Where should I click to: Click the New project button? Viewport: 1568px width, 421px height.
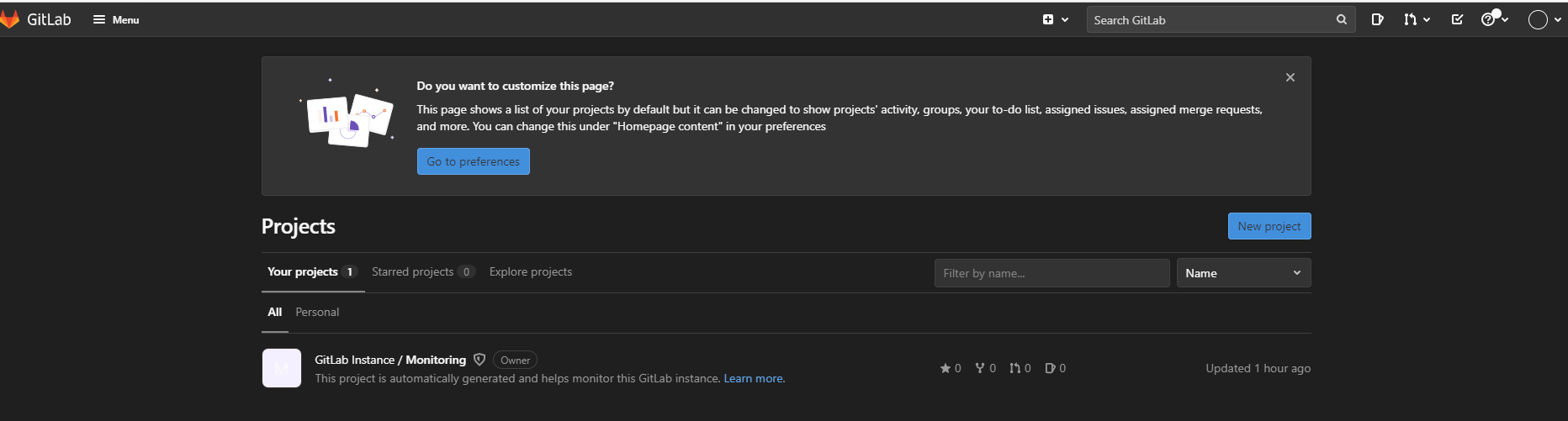click(x=1269, y=226)
